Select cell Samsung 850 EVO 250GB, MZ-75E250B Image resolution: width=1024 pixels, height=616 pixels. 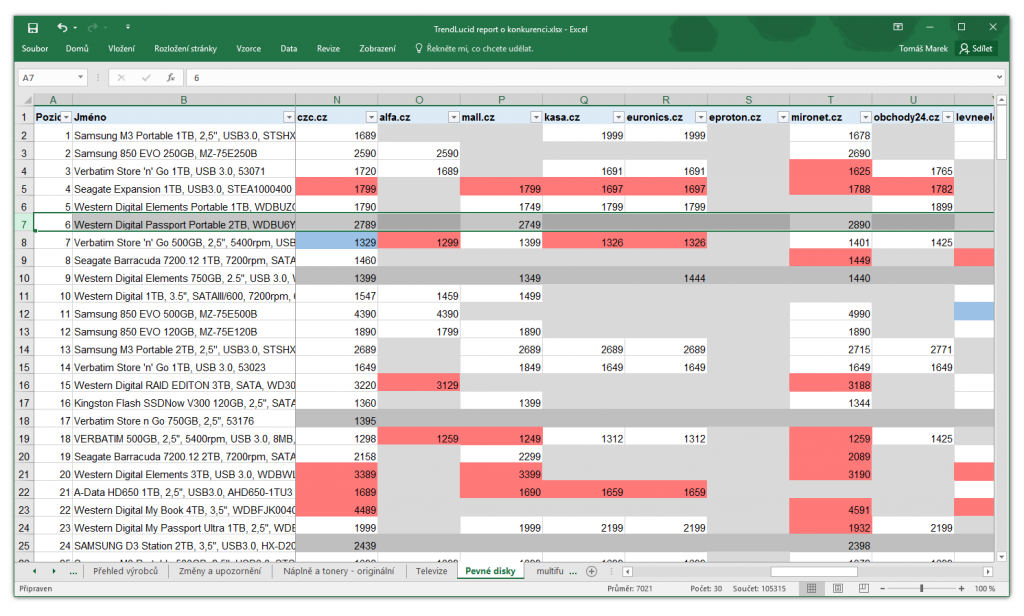click(184, 153)
